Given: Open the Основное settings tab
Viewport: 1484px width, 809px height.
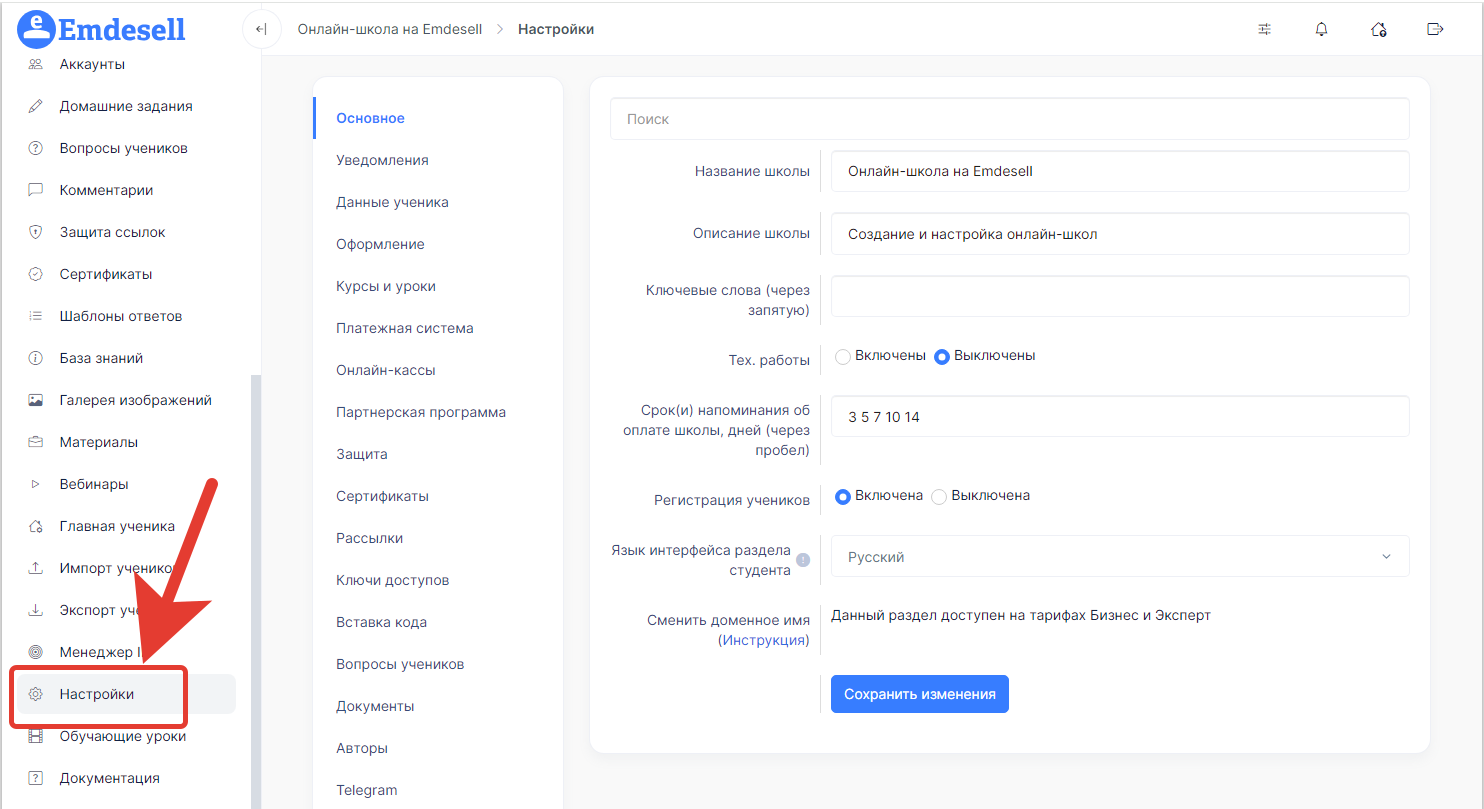Looking at the screenshot, I should (370, 118).
